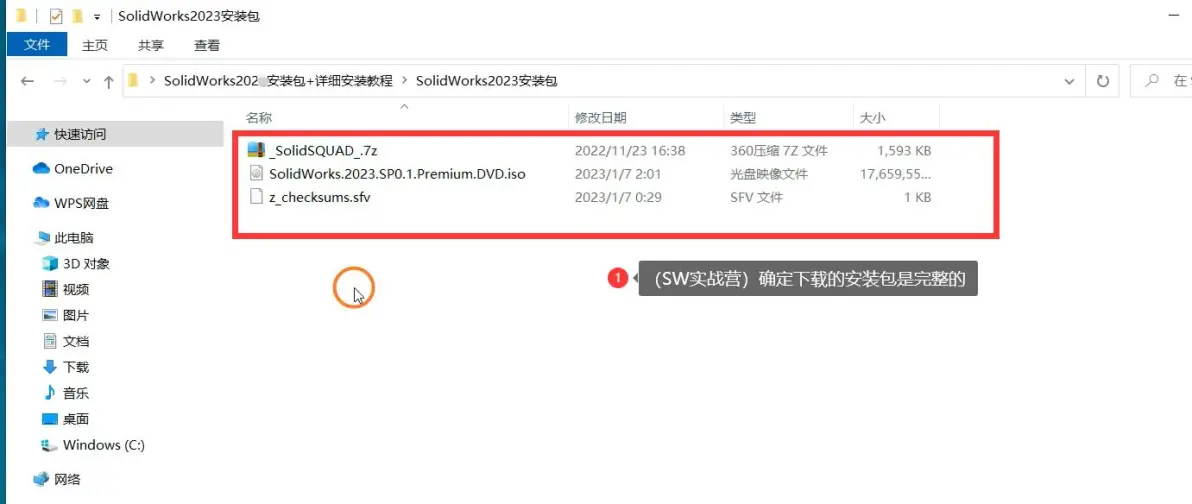Click the Back navigation arrow
The height and width of the screenshot is (504, 1192).
click(x=27, y=81)
